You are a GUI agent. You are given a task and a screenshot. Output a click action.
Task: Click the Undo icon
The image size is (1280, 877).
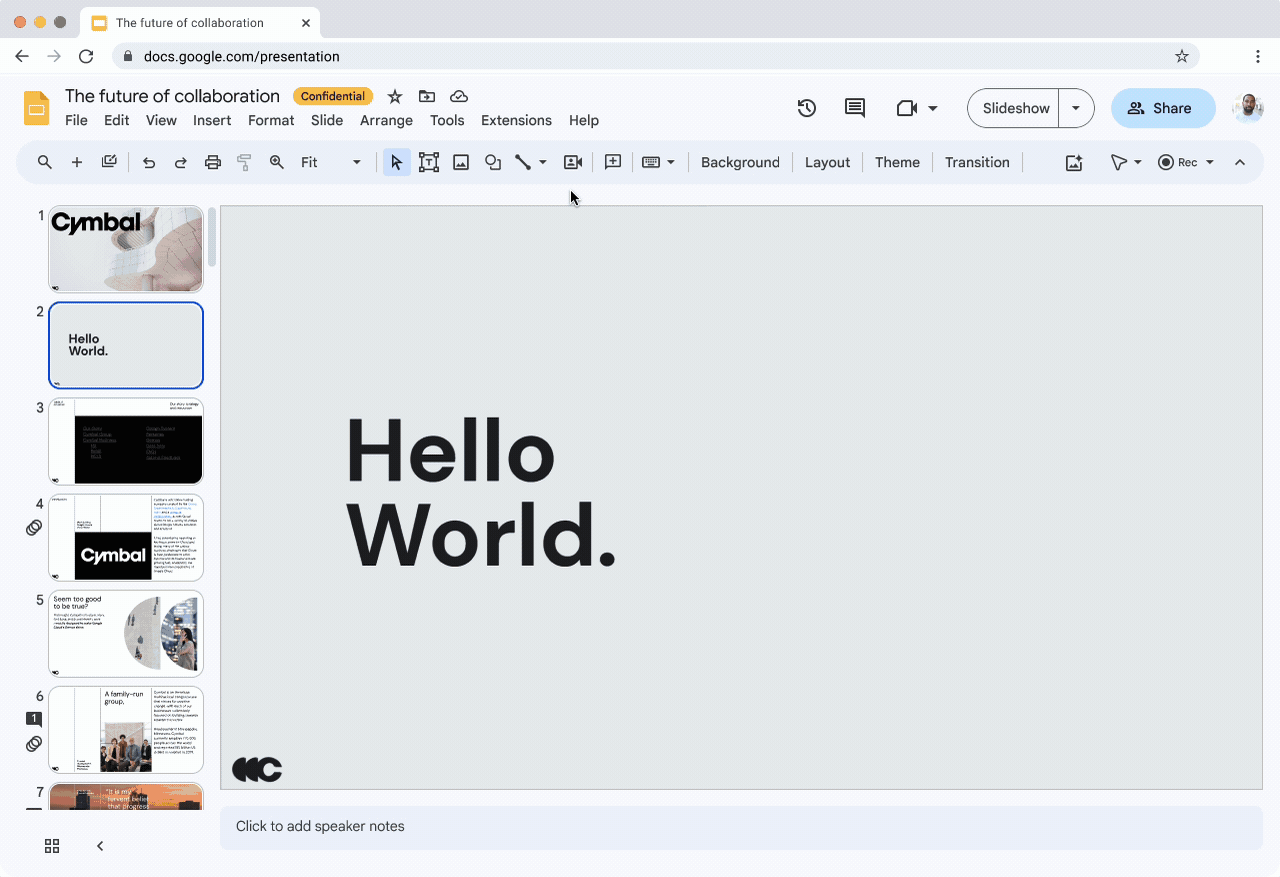click(148, 161)
